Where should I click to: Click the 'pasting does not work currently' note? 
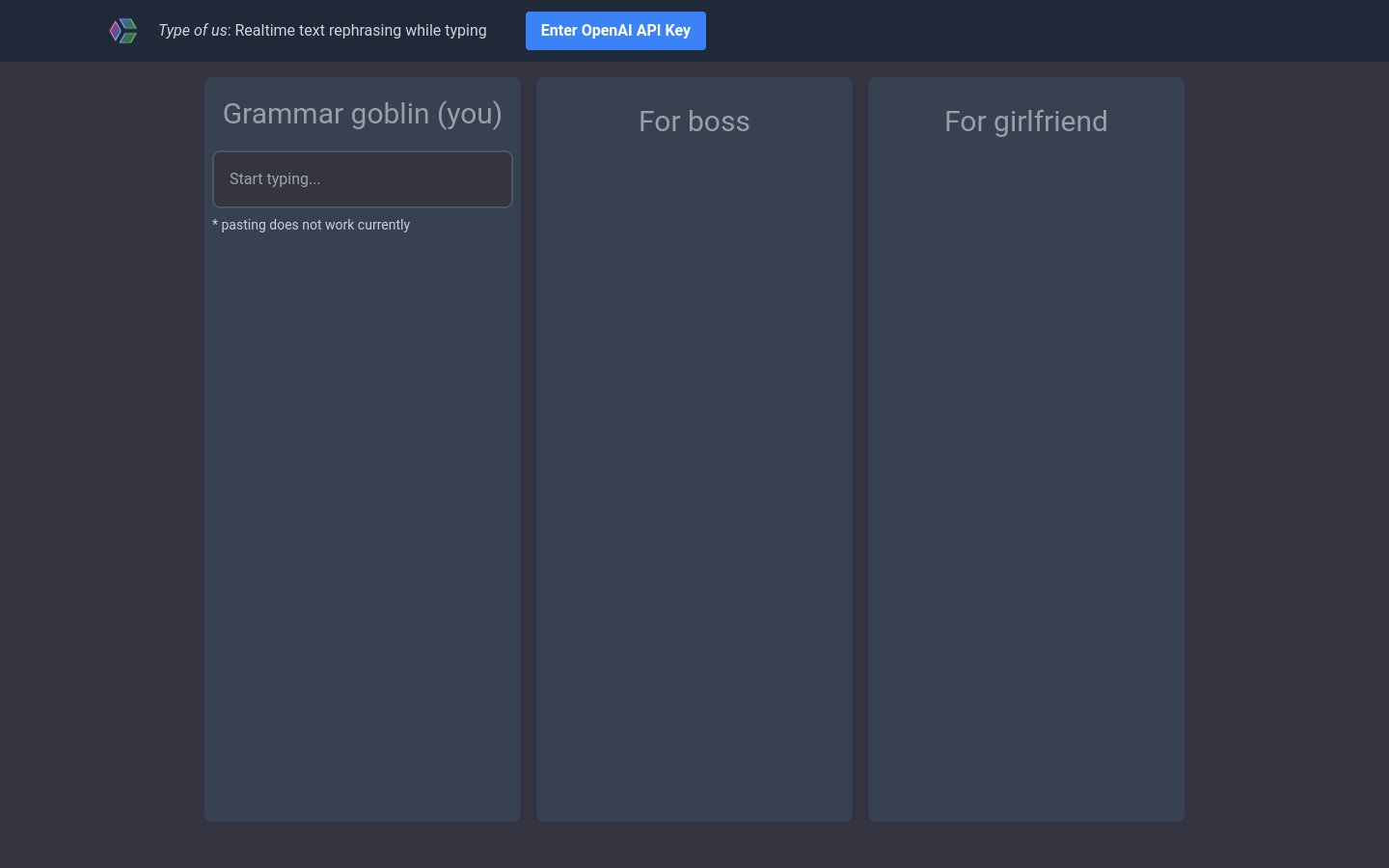click(x=315, y=225)
